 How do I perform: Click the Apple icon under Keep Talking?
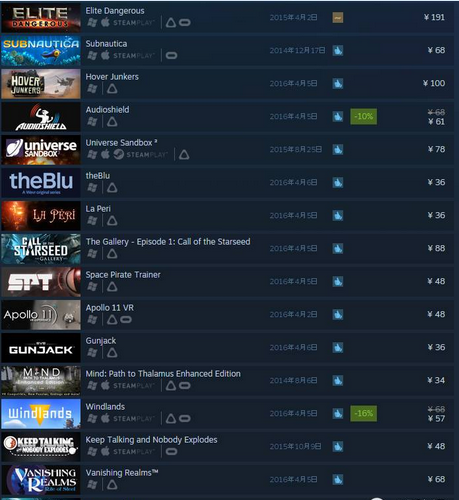tap(105, 451)
